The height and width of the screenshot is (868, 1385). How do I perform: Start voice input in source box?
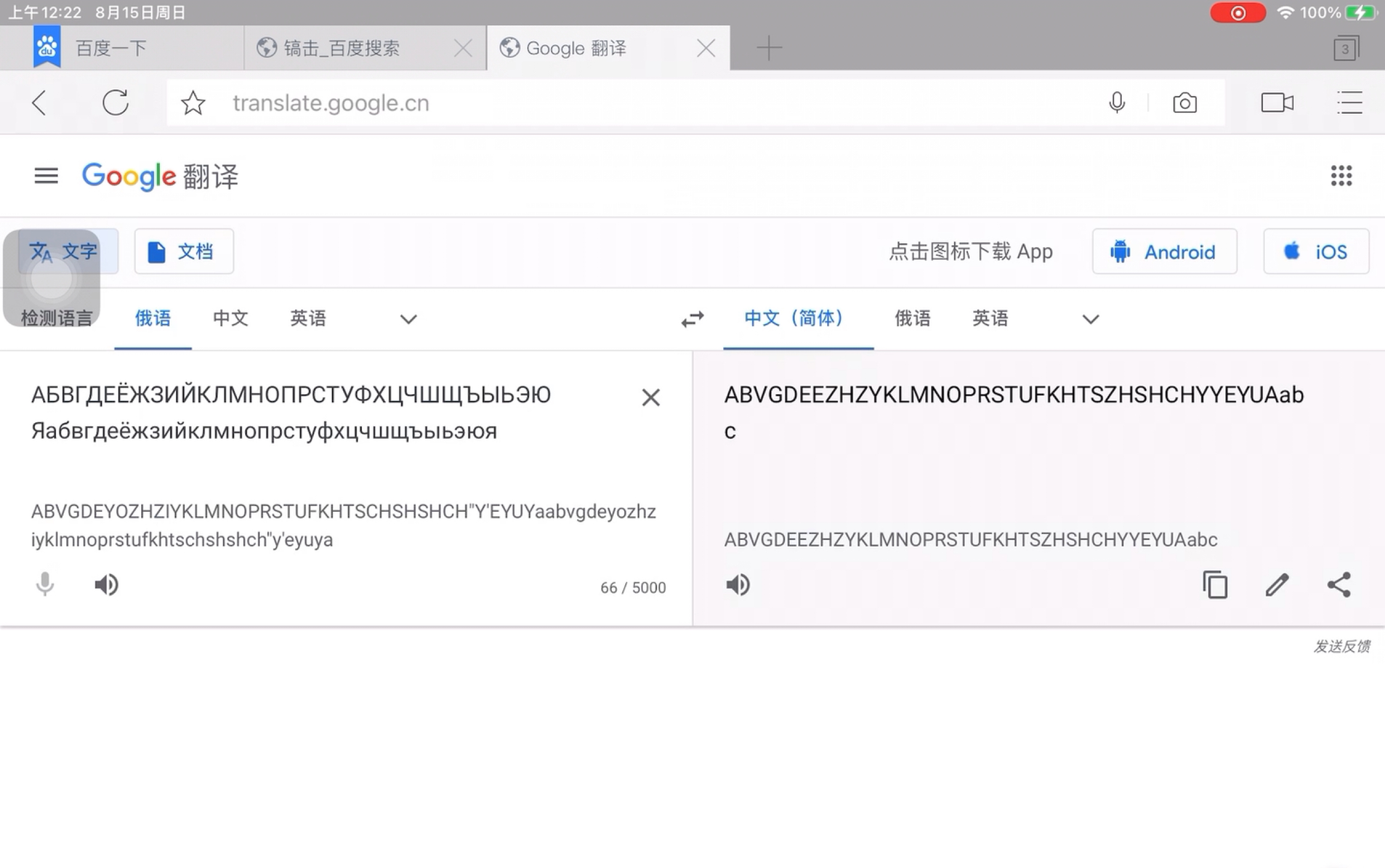click(x=44, y=584)
